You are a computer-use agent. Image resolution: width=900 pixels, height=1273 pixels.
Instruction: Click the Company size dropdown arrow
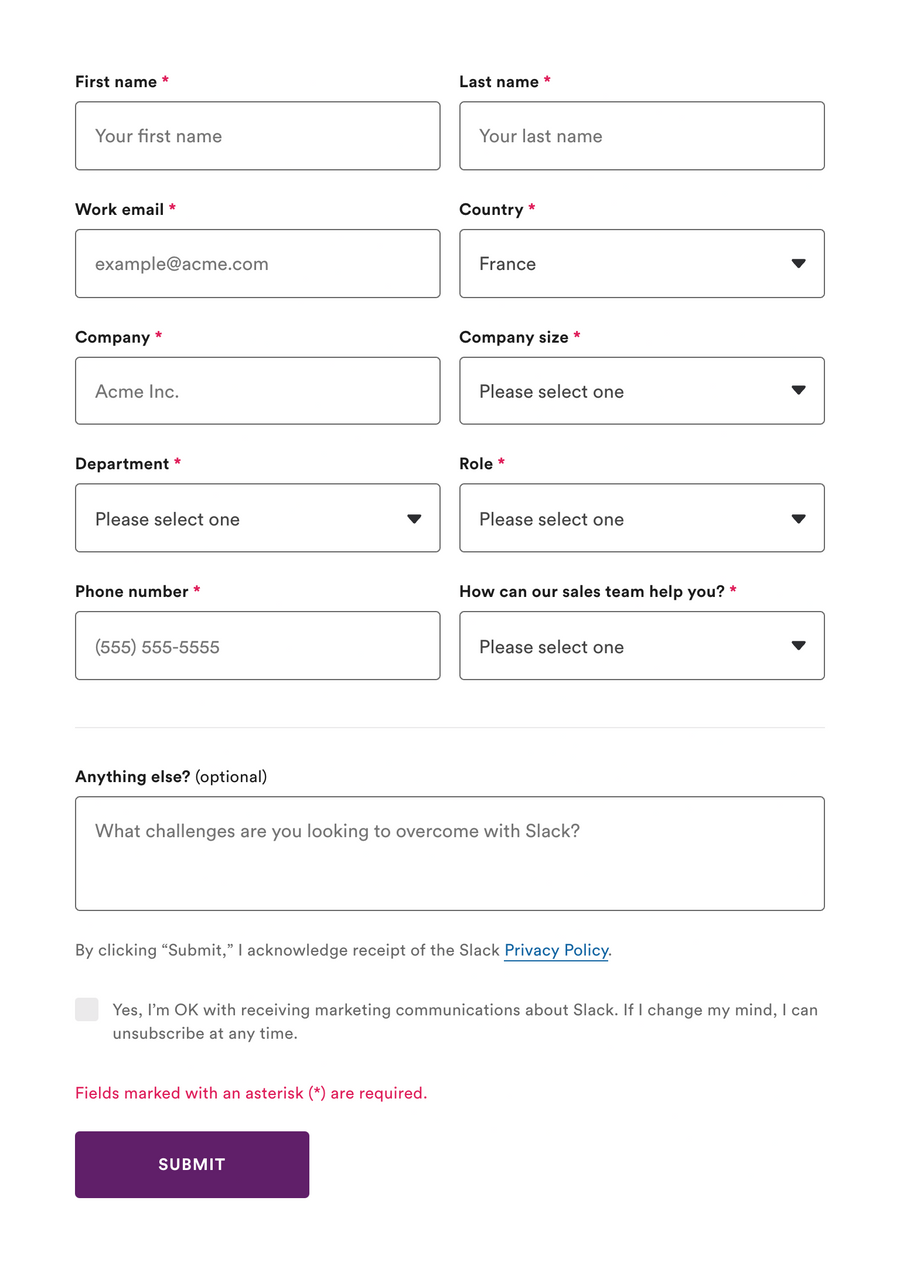(x=798, y=391)
